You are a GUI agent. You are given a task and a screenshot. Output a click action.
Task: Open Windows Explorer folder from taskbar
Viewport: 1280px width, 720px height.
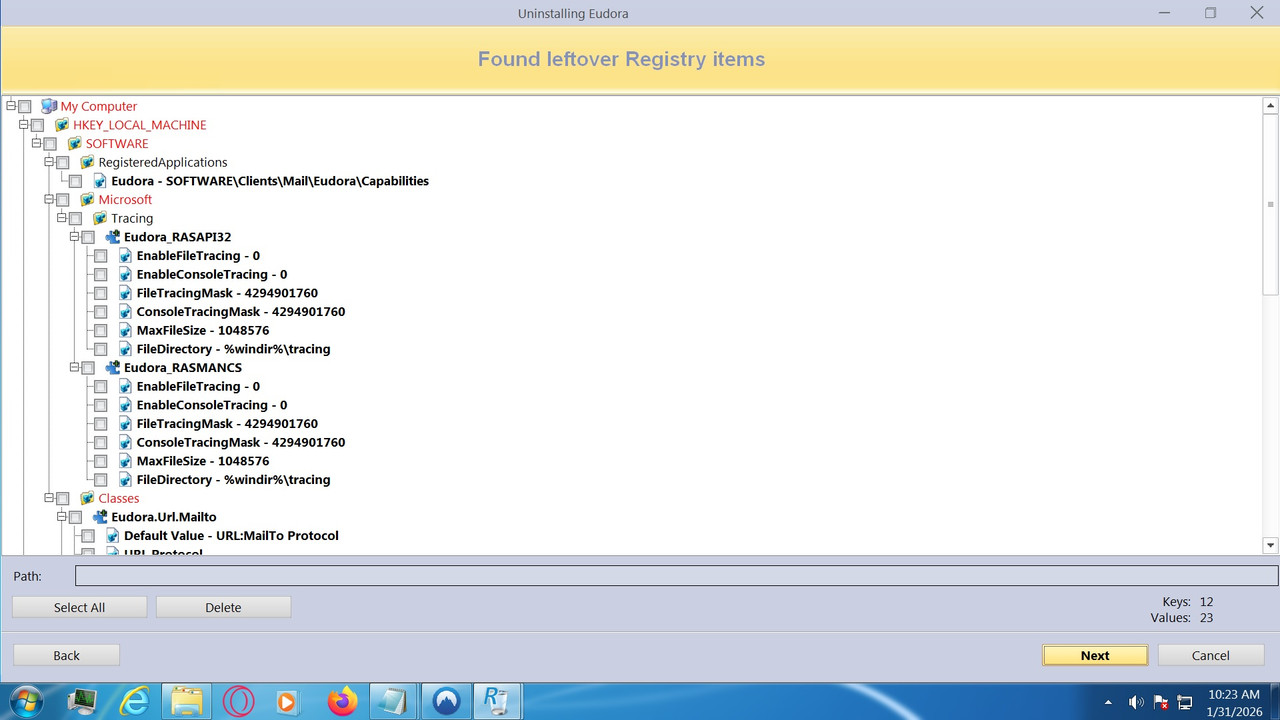click(x=186, y=701)
